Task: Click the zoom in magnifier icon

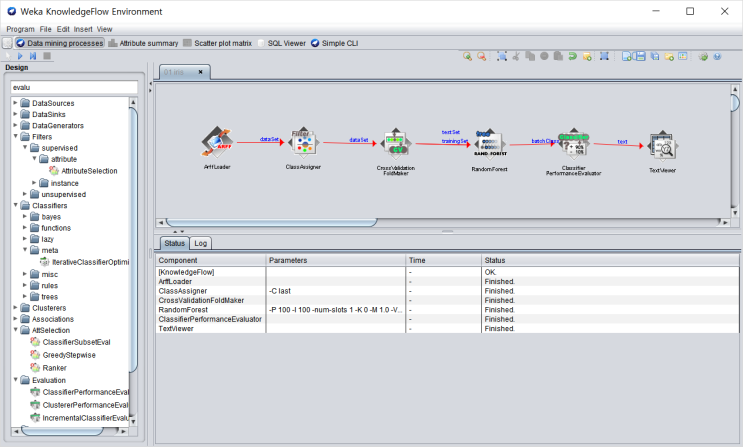Action: coord(467,56)
